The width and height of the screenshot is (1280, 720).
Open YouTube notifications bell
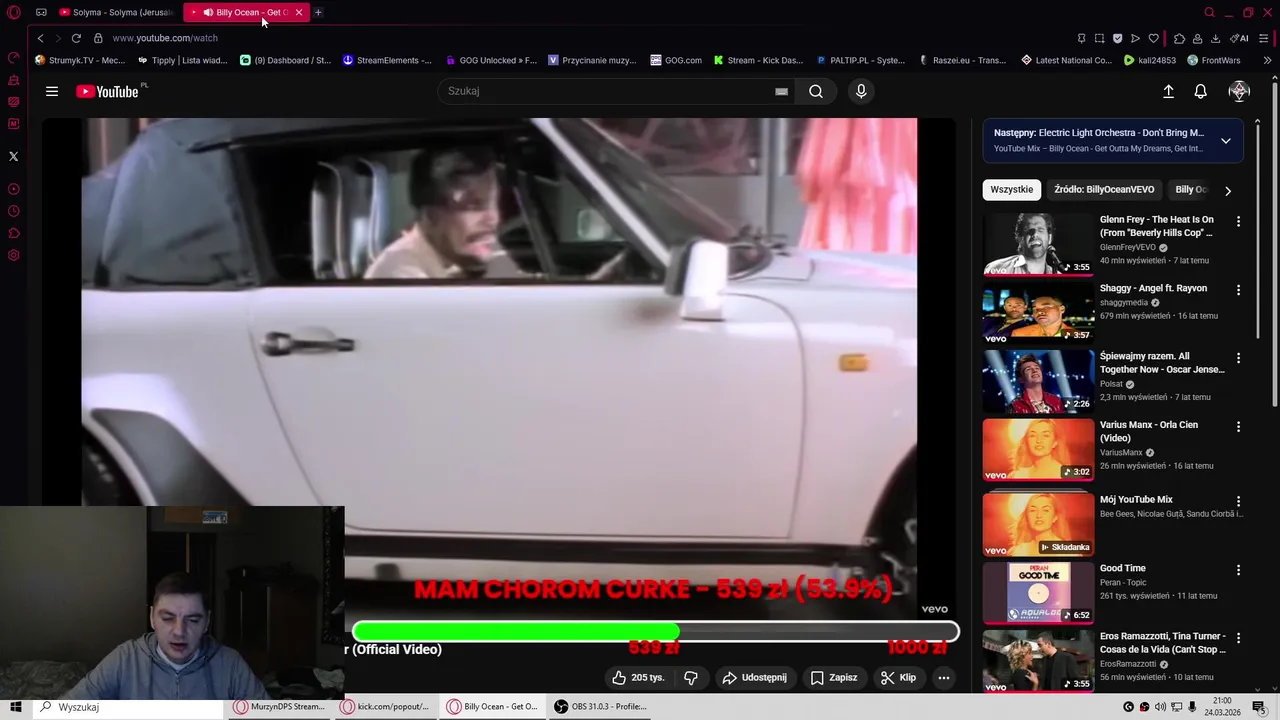tap(1201, 91)
